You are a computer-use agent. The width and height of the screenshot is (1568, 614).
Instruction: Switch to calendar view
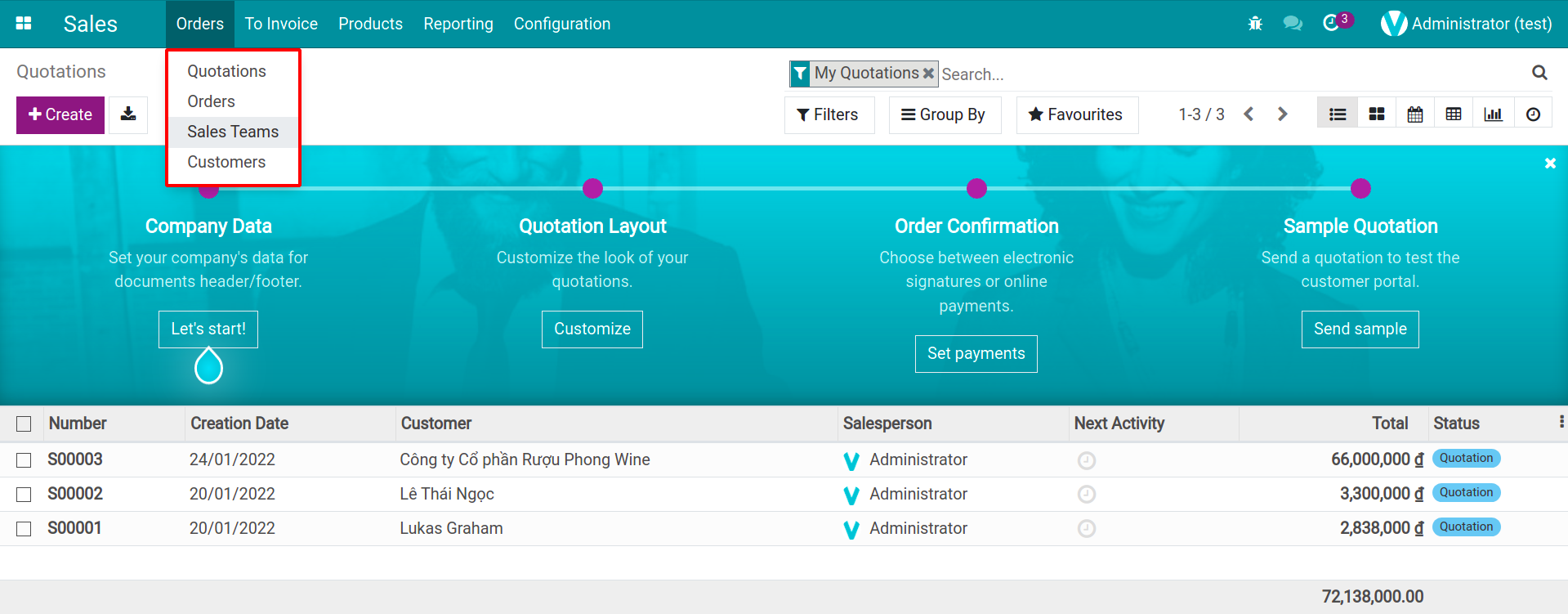(x=1415, y=114)
